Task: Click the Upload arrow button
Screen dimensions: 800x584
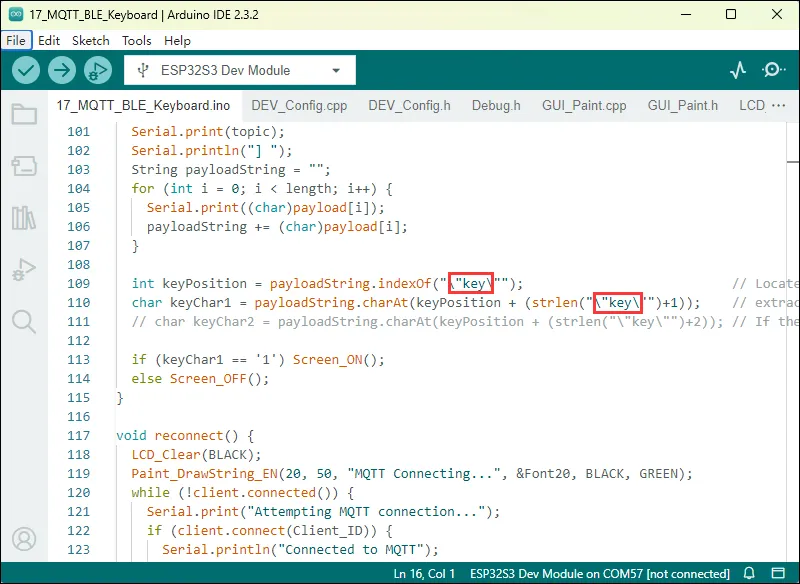Action: (x=62, y=70)
